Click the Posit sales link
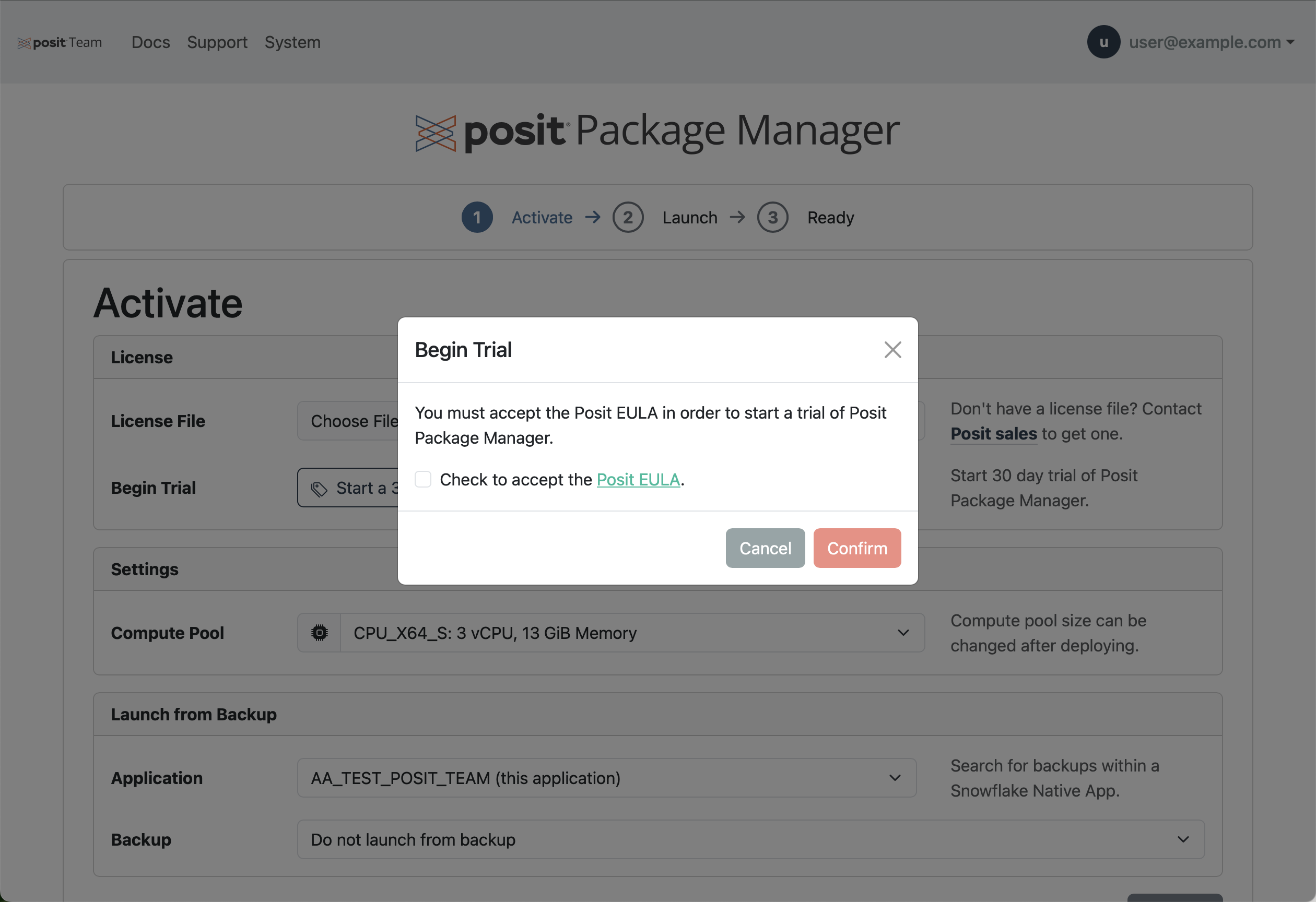This screenshot has height=902, width=1316. 993,433
